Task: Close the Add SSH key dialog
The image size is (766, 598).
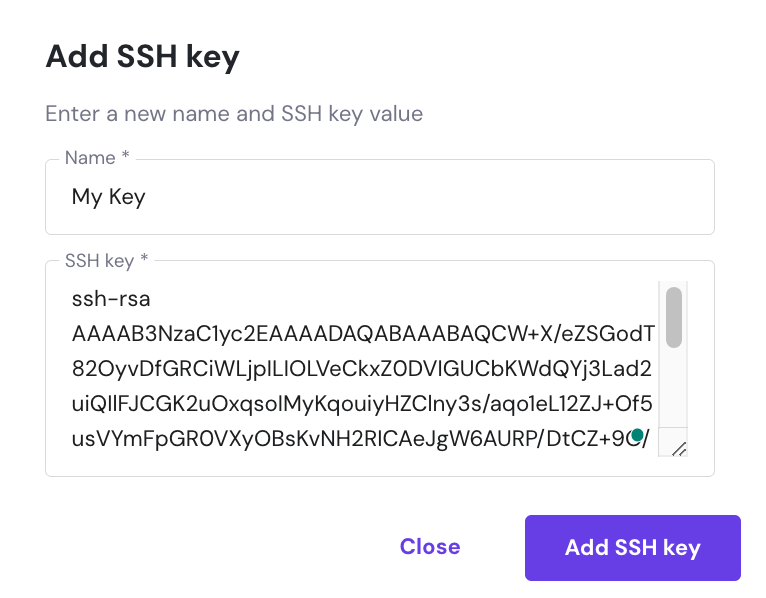Action: coord(430,547)
